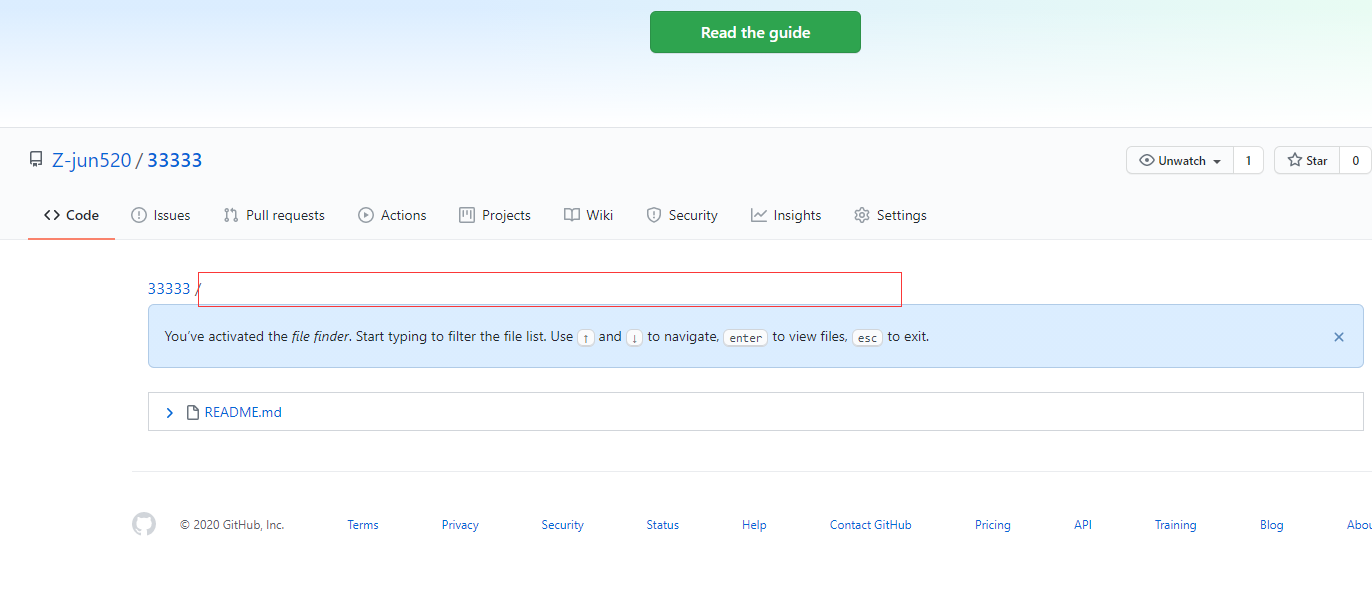Open the Blog footer link
The width and height of the screenshot is (1372, 590).
click(x=1271, y=525)
